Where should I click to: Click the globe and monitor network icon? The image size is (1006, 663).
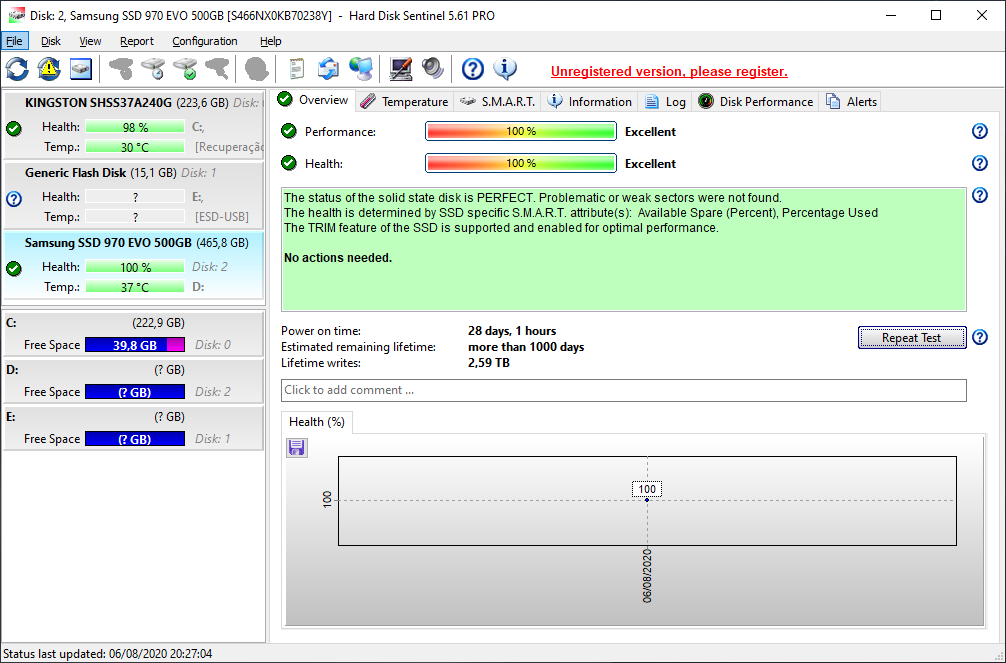tap(361, 69)
